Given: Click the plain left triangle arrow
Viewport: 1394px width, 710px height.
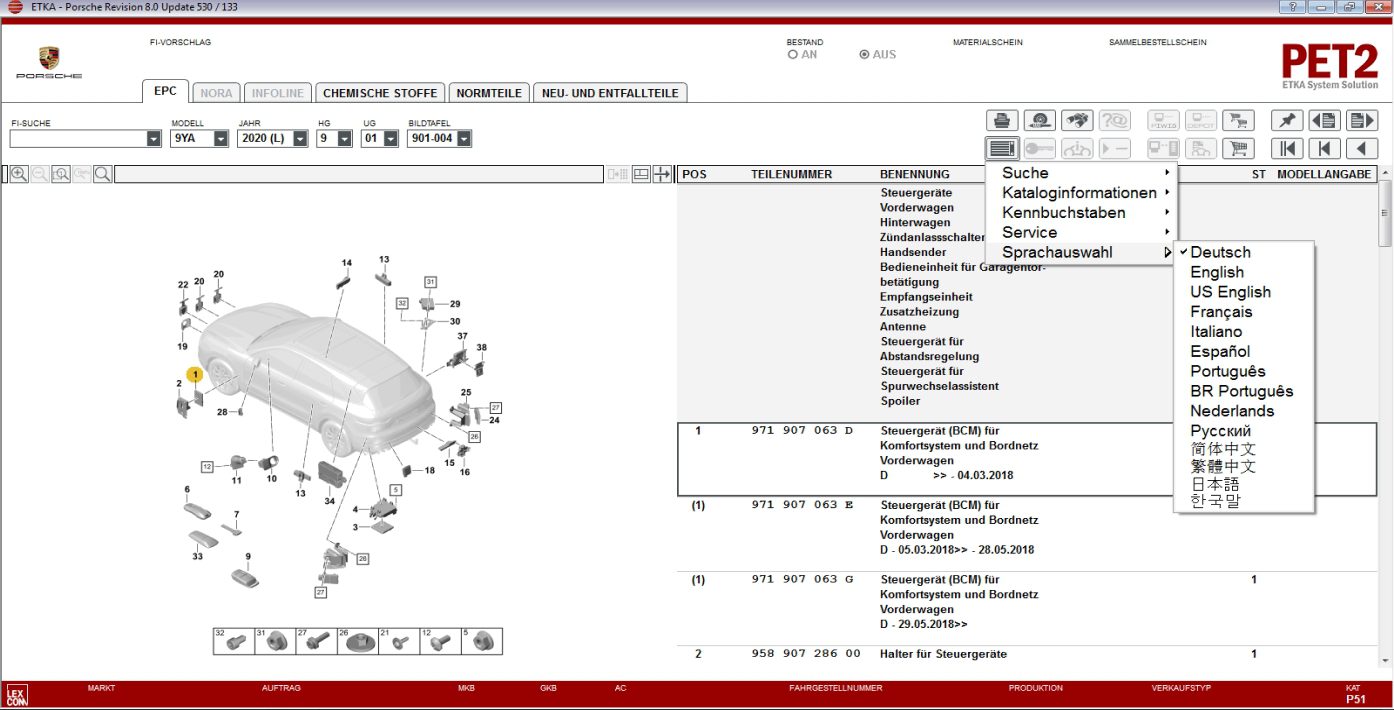Looking at the screenshot, I should pos(1362,149).
